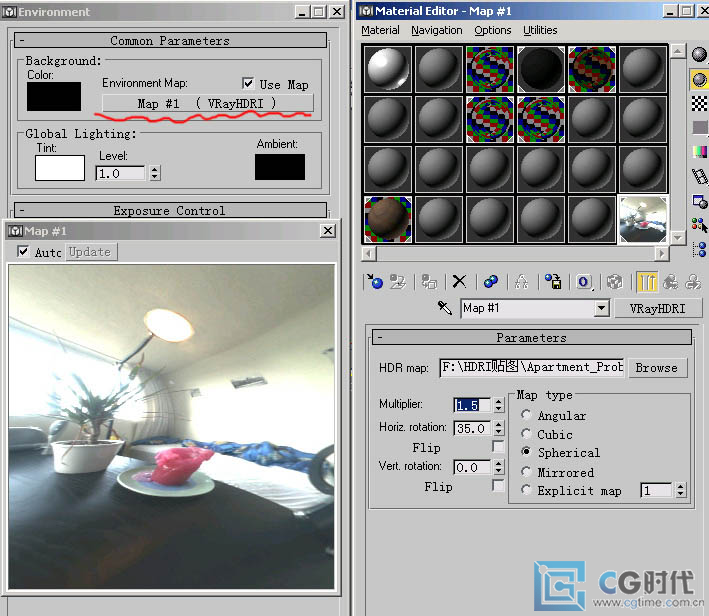Image resolution: width=709 pixels, height=616 pixels.
Task: Click Horiz. rotation spinner arrows
Action: pyautogui.click(x=498, y=428)
